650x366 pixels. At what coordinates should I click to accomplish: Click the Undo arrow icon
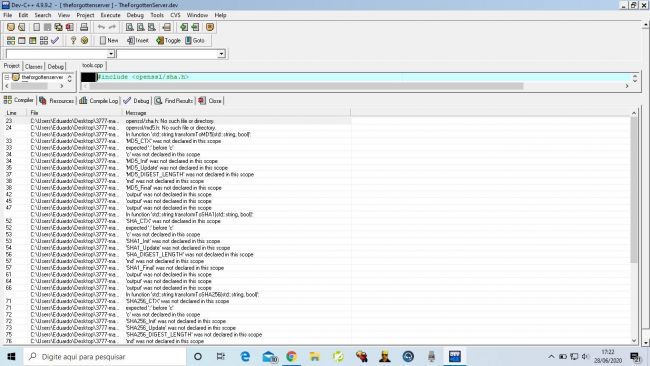click(101, 27)
